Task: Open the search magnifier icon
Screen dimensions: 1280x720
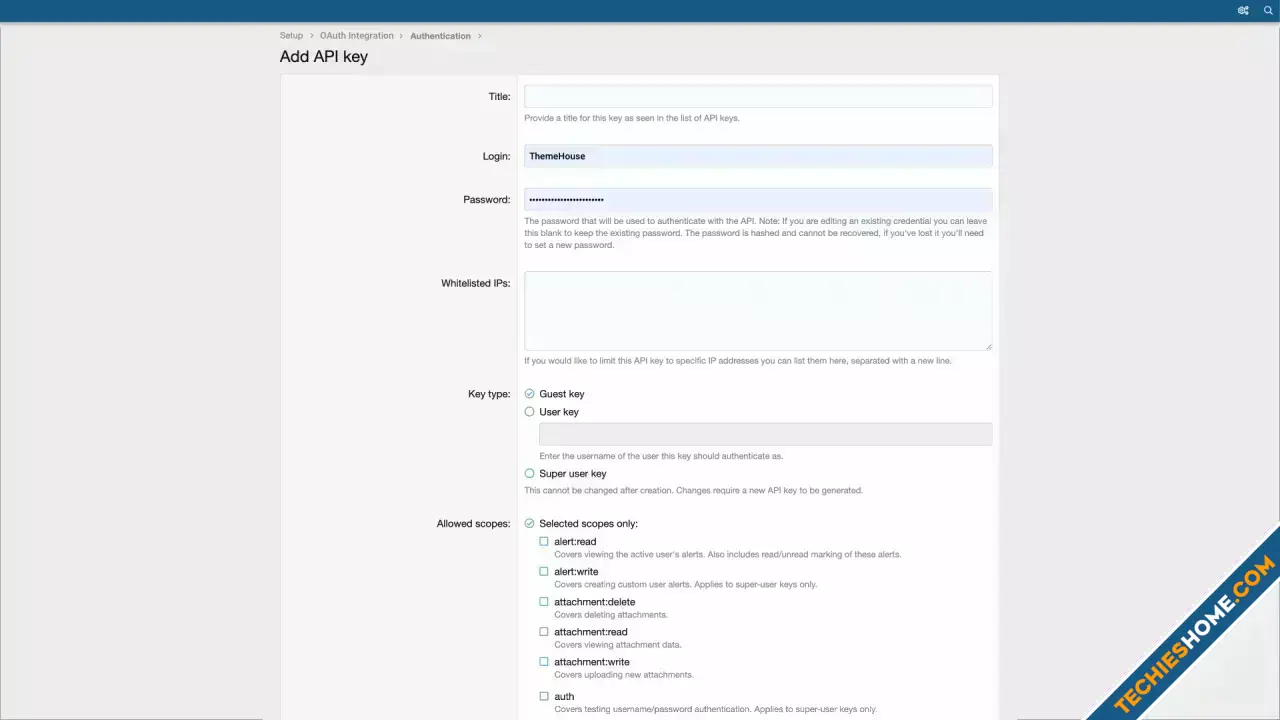Action: [1268, 10]
